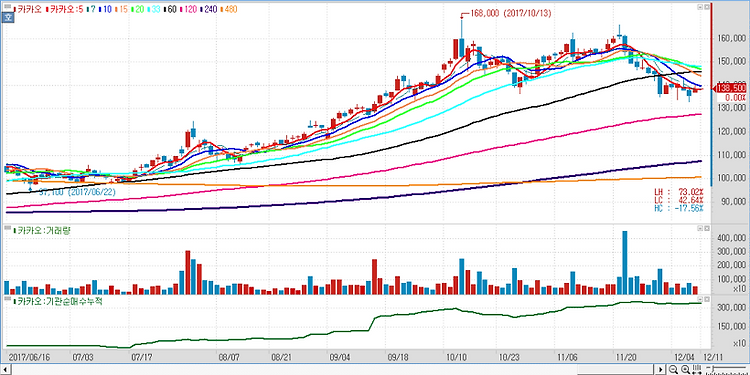Minimize the 기관순매수누적 panel

[699, 300]
